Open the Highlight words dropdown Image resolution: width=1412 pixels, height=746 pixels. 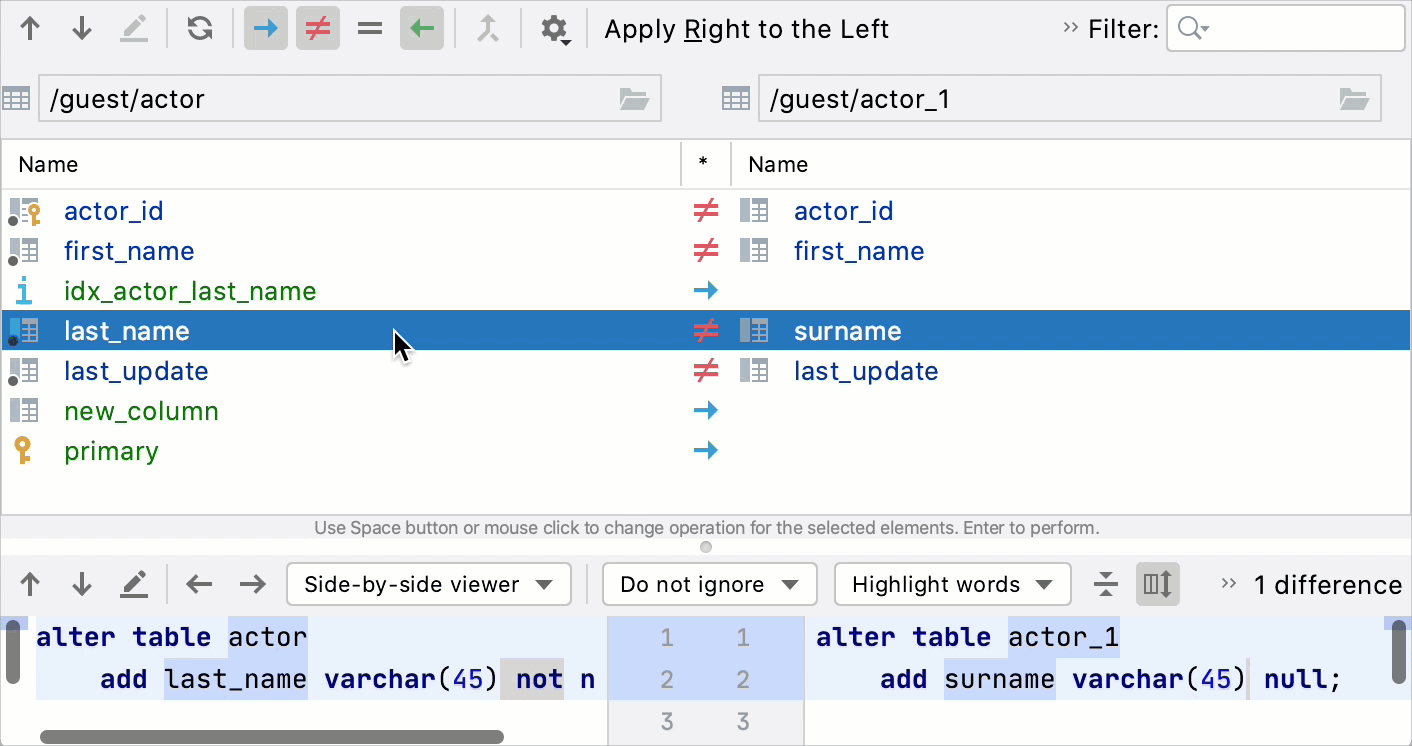pos(951,585)
